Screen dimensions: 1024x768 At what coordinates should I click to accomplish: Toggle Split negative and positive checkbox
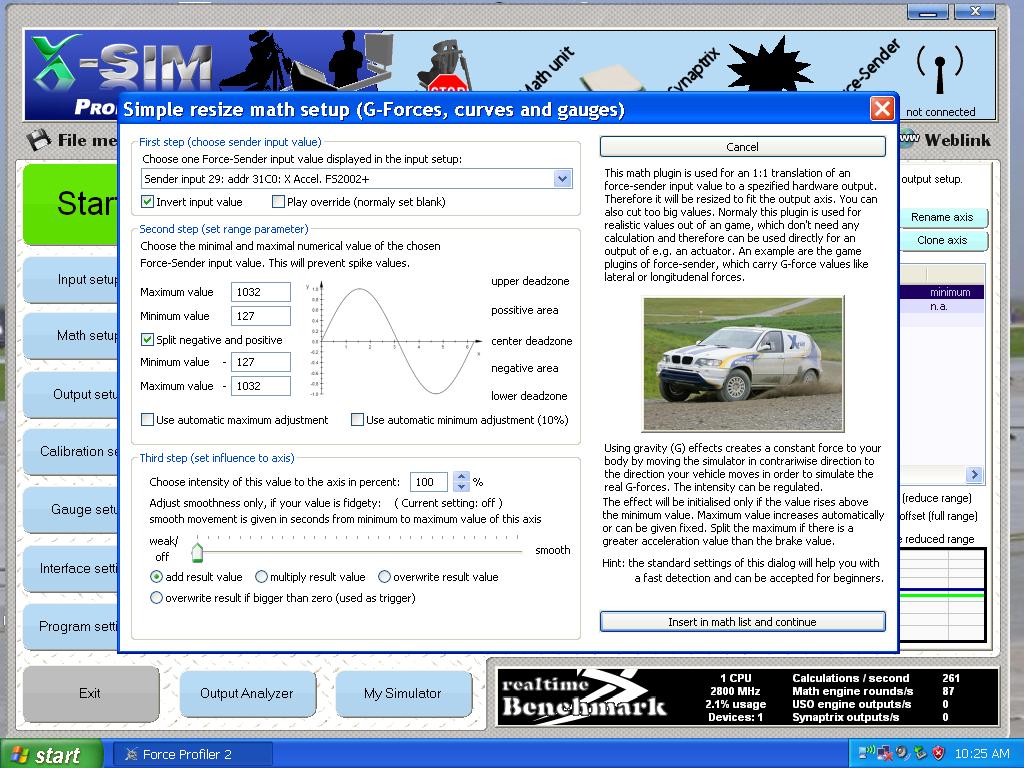[x=148, y=340]
